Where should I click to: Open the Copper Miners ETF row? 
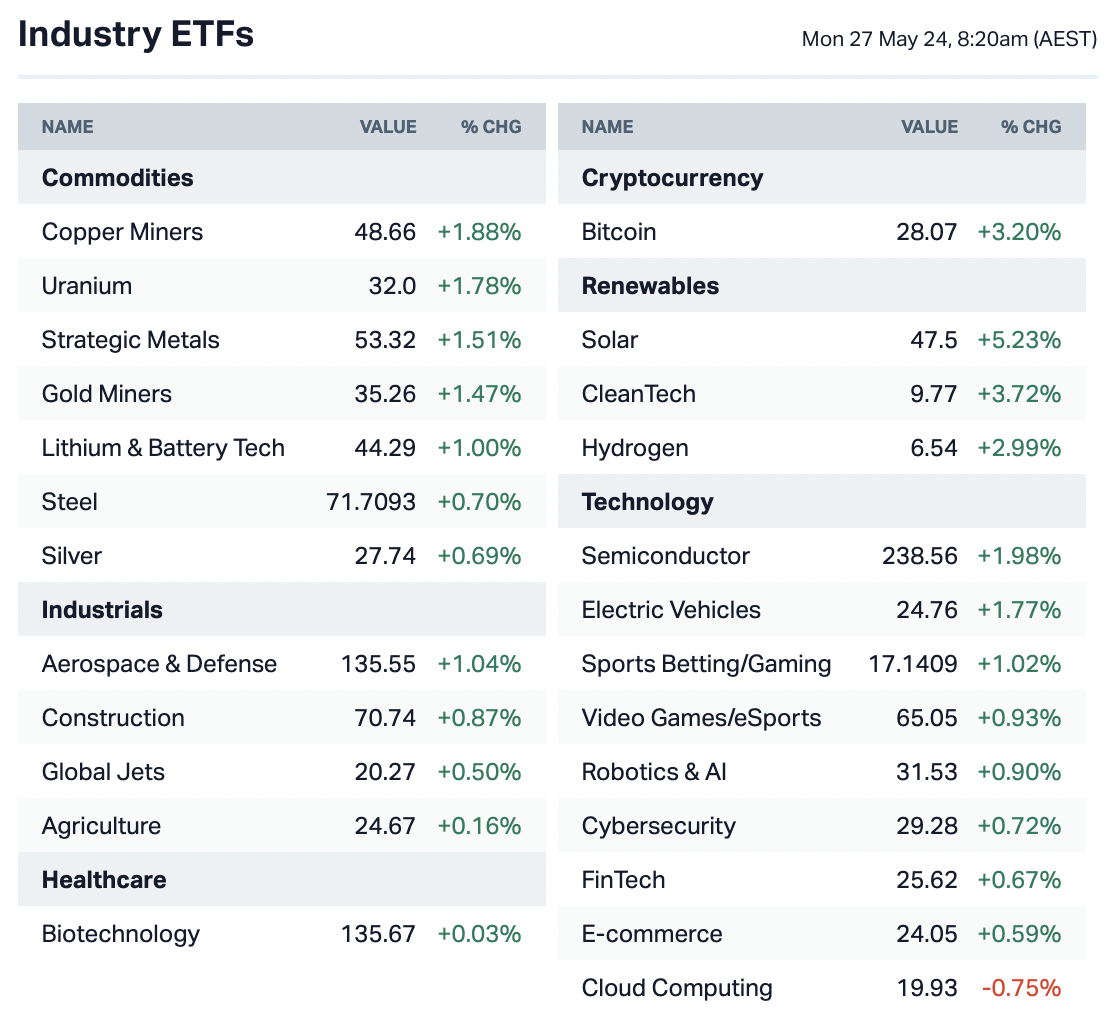pos(122,232)
